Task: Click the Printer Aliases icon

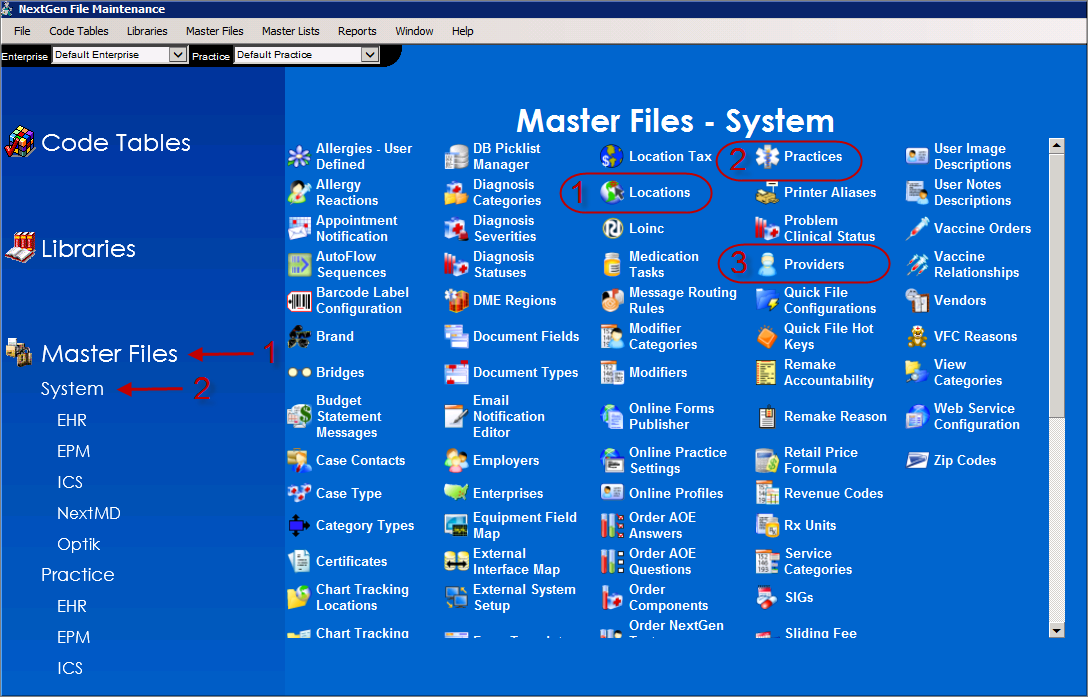Action: pyautogui.click(x=767, y=192)
